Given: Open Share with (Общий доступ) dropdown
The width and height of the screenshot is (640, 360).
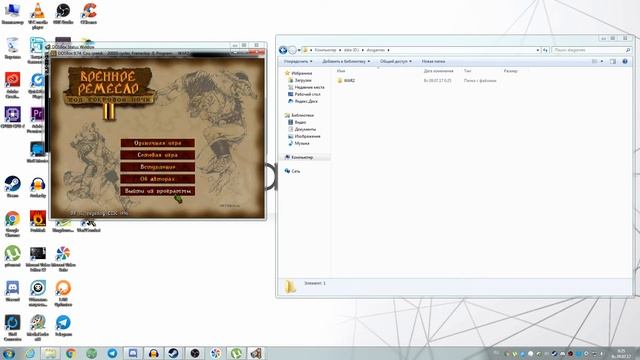Looking at the screenshot, I should point(396,61).
